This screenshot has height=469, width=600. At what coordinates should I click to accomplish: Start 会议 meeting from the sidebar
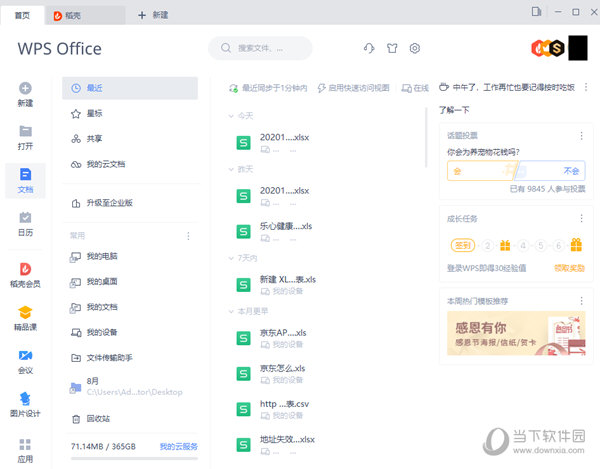25,362
